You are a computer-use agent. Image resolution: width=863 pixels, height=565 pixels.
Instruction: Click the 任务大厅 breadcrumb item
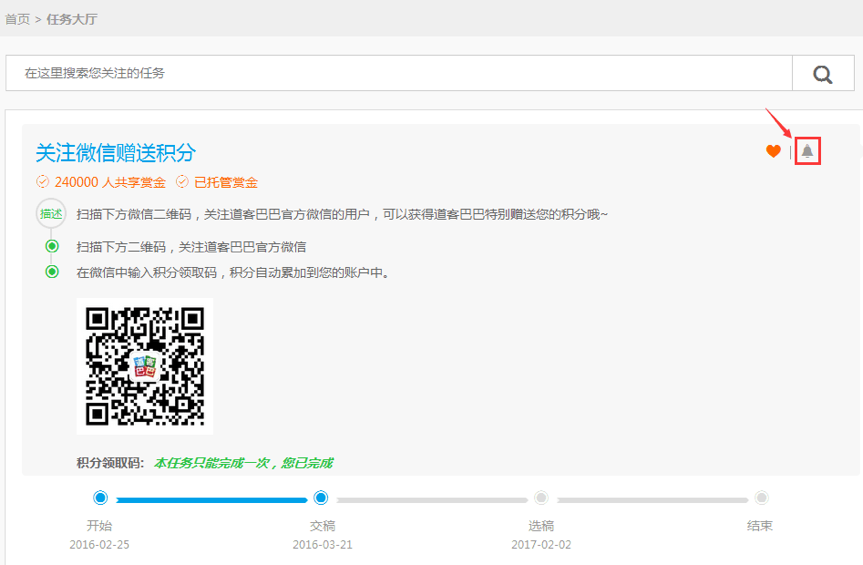click(72, 19)
